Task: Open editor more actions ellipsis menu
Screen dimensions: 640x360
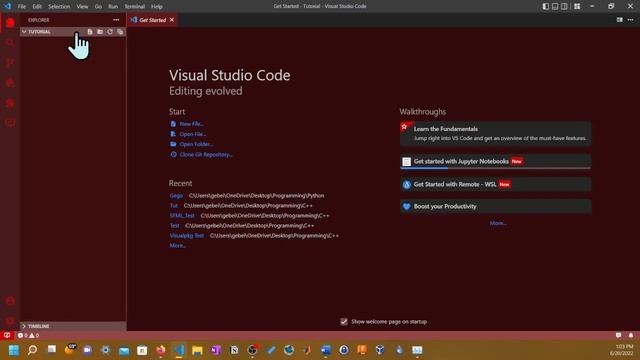Action: click(x=631, y=20)
